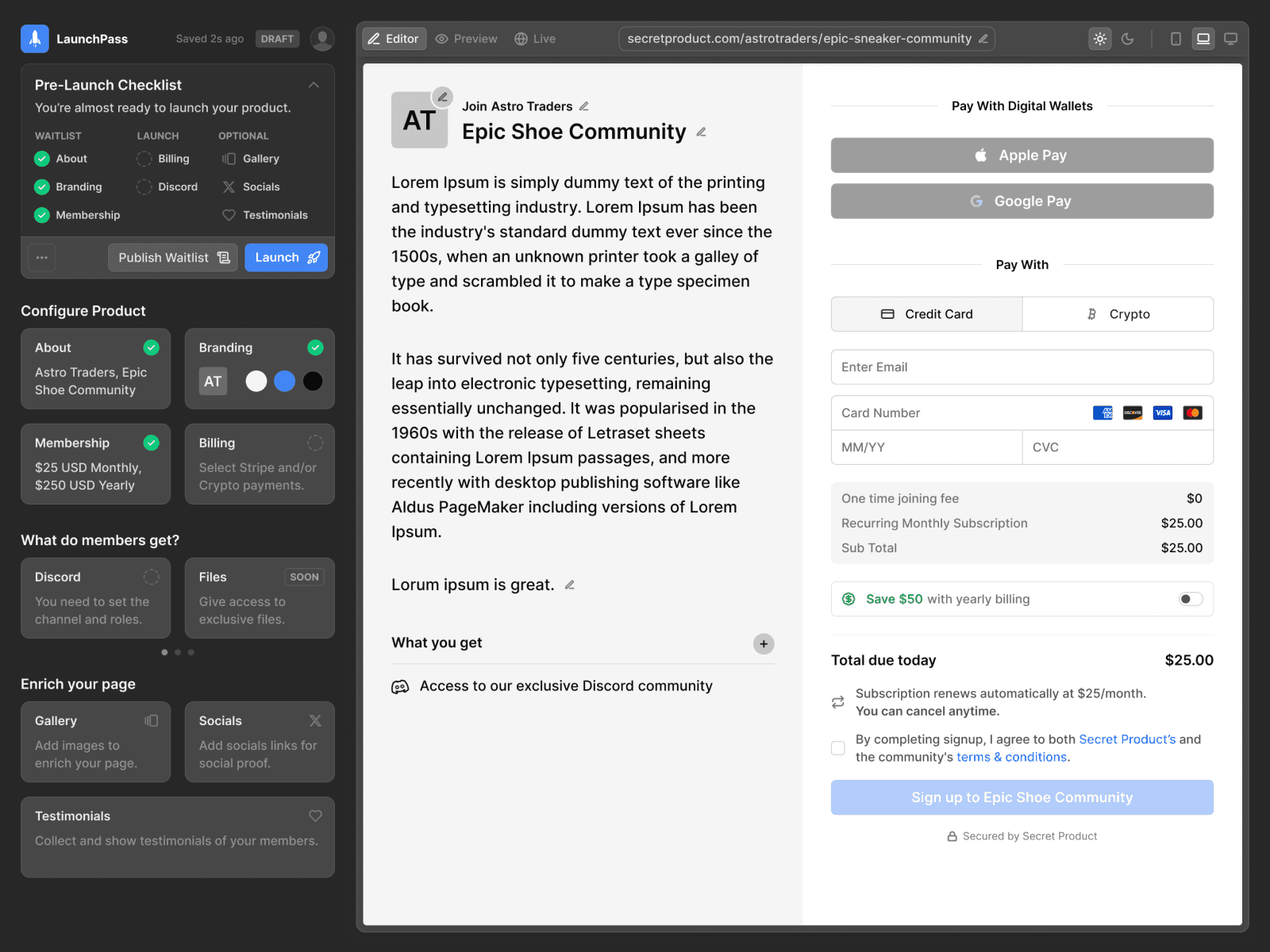1270x952 pixels.
Task: Open the three-dot options menu
Action: (41, 257)
